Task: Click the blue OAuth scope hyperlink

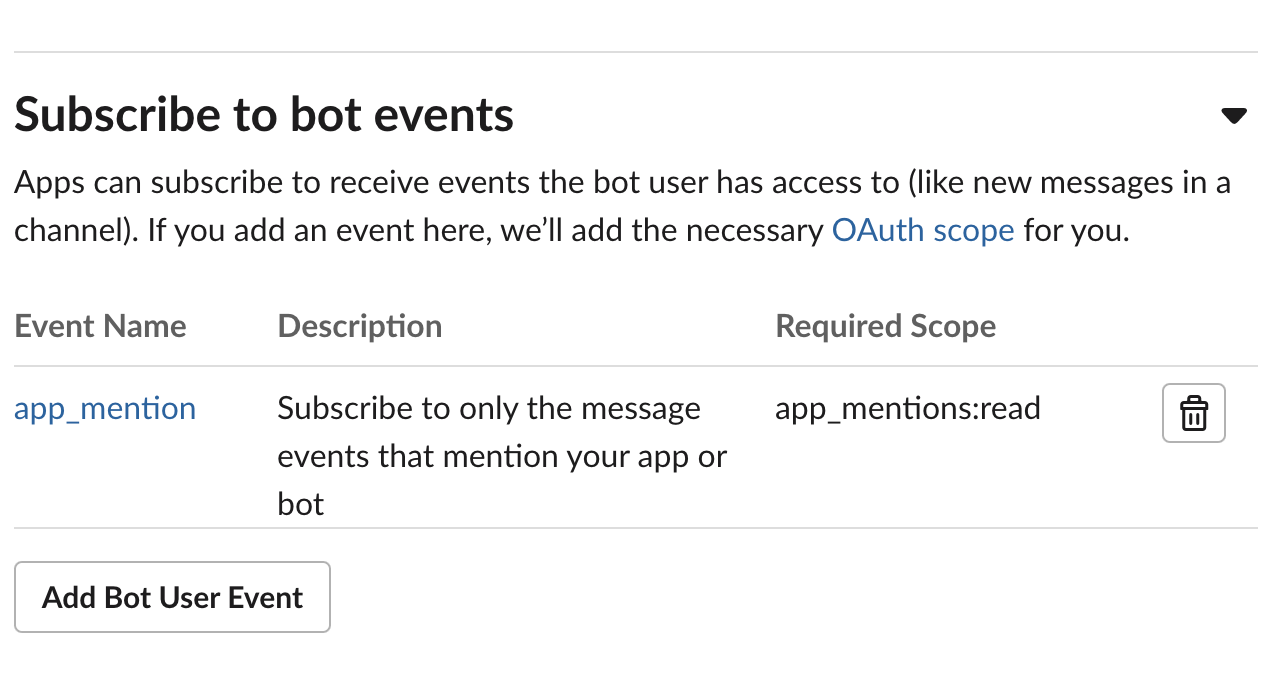Action: point(922,230)
